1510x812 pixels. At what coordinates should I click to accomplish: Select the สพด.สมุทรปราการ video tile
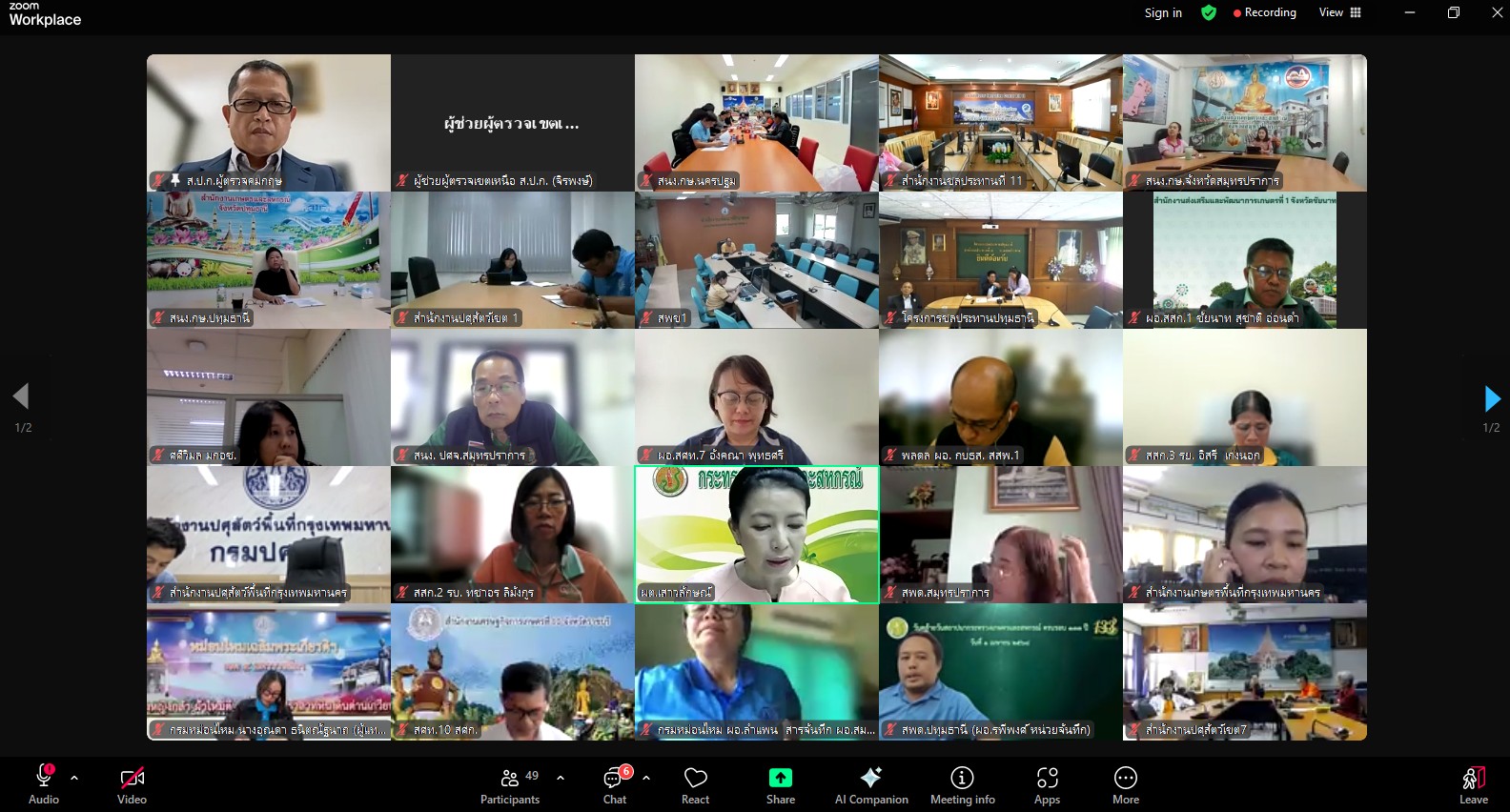(x=1001, y=535)
